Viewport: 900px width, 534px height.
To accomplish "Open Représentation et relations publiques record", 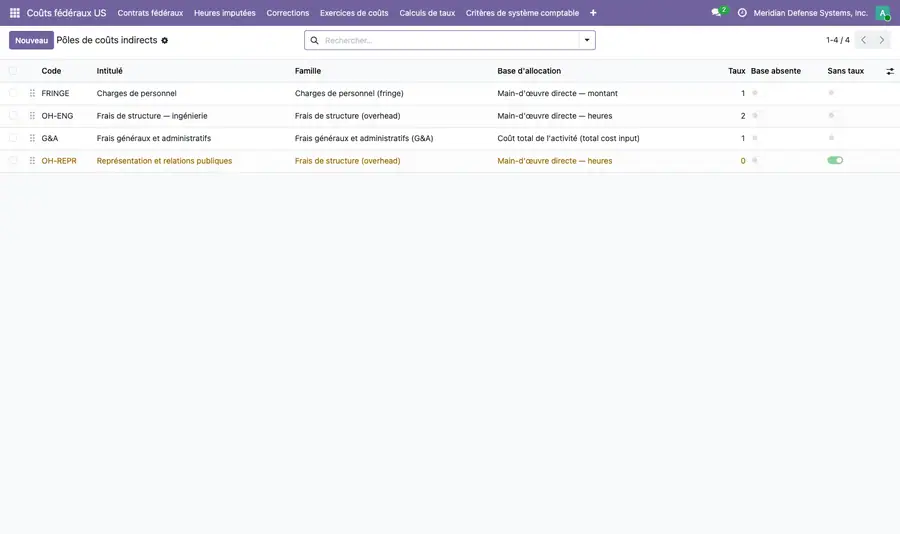I will click(164, 161).
